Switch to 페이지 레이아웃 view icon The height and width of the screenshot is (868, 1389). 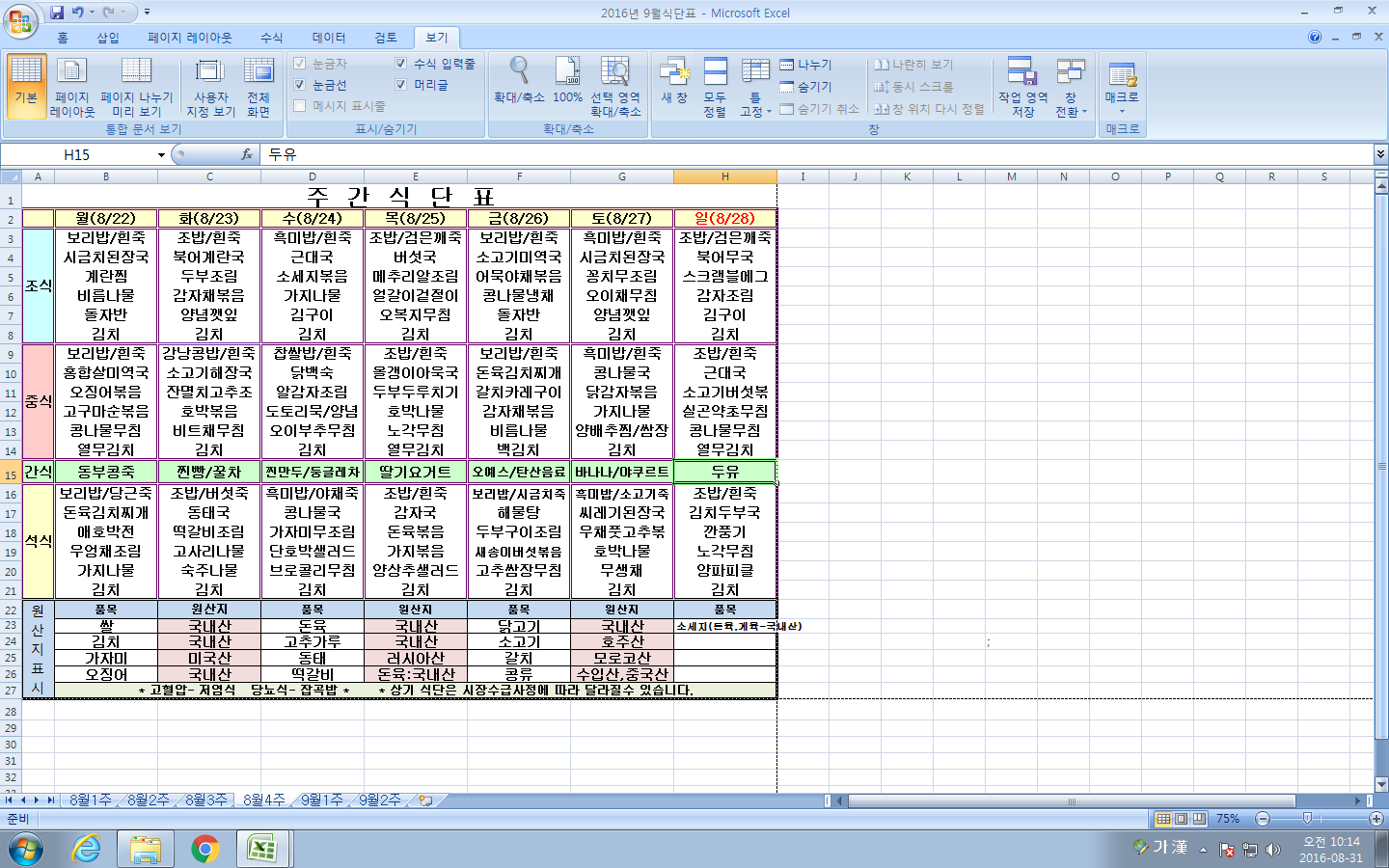[72, 83]
